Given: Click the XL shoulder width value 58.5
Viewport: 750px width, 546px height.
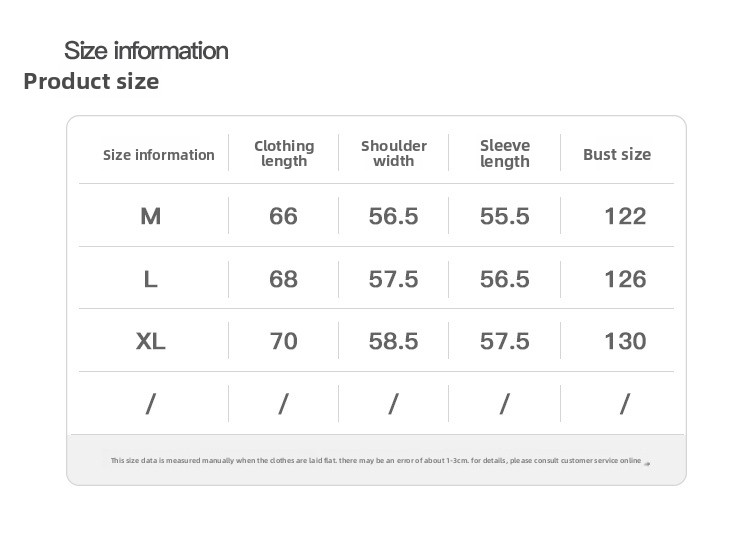Looking at the screenshot, I should 393,341.
